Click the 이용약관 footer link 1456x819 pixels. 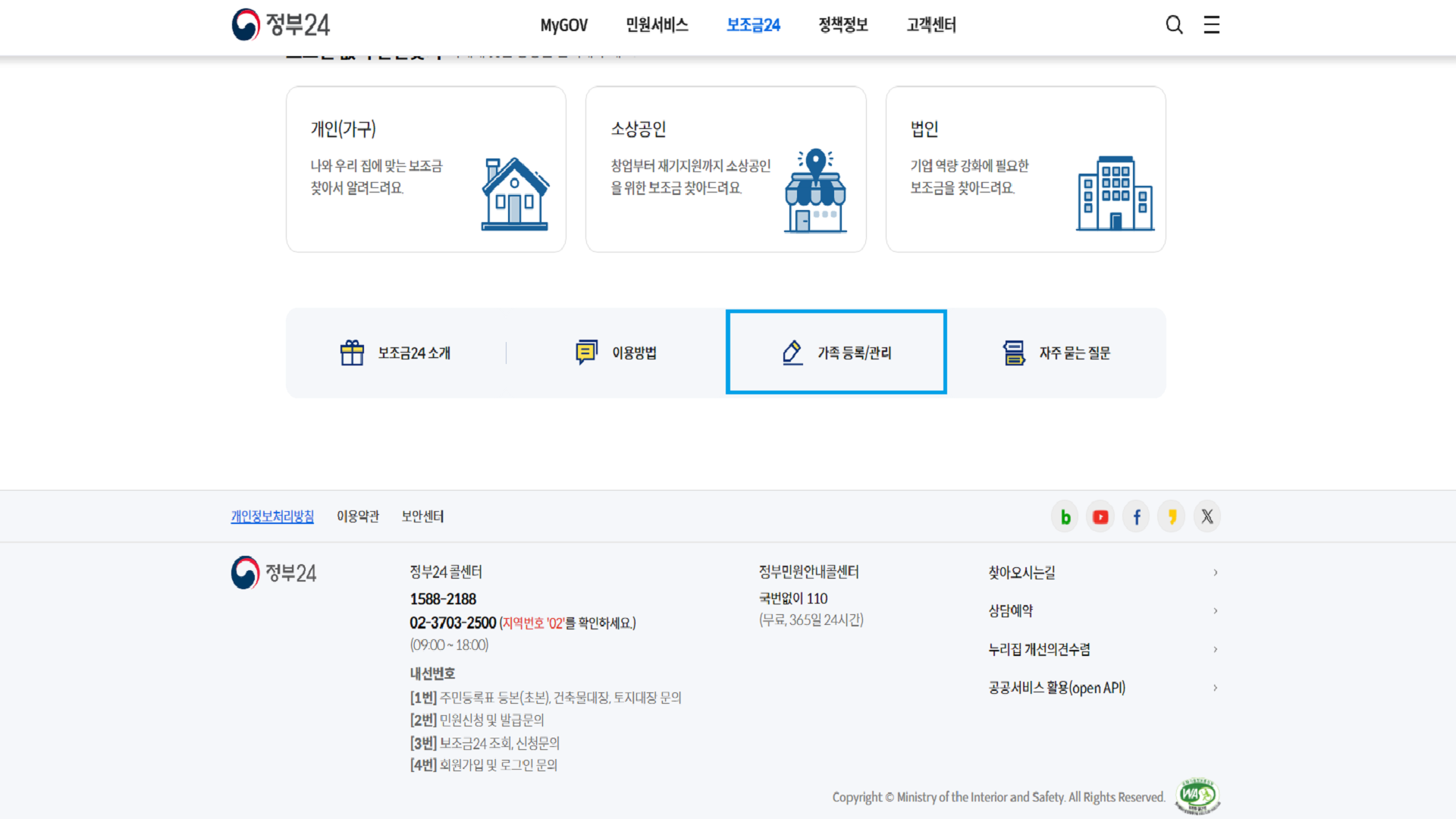pyautogui.click(x=358, y=516)
